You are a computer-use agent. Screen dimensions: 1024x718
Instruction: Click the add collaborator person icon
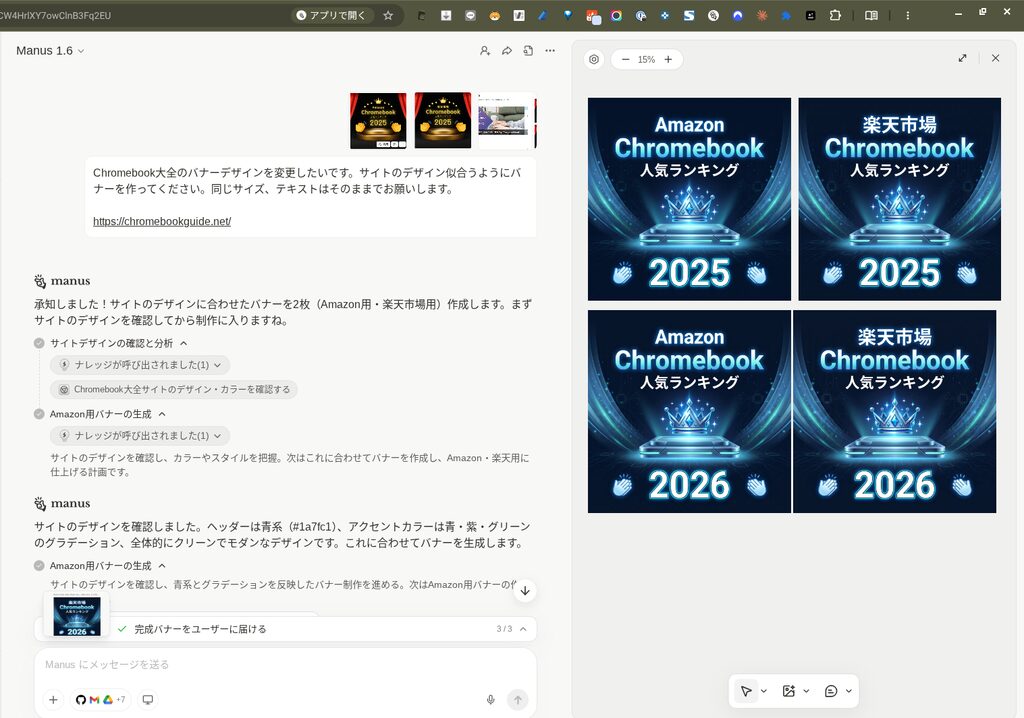click(x=485, y=51)
